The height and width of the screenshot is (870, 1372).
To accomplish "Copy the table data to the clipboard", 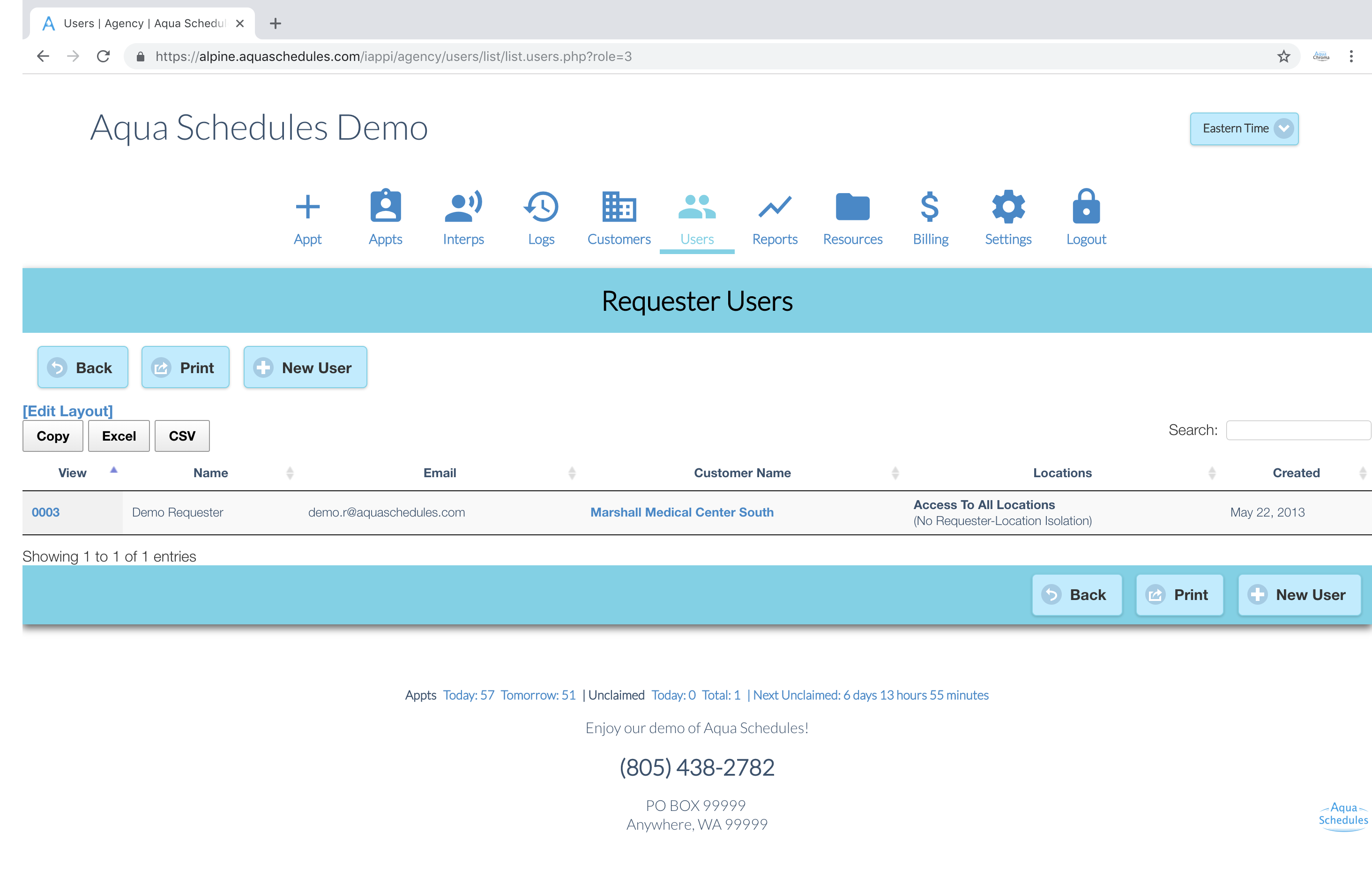I will pyautogui.click(x=53, y=435).
